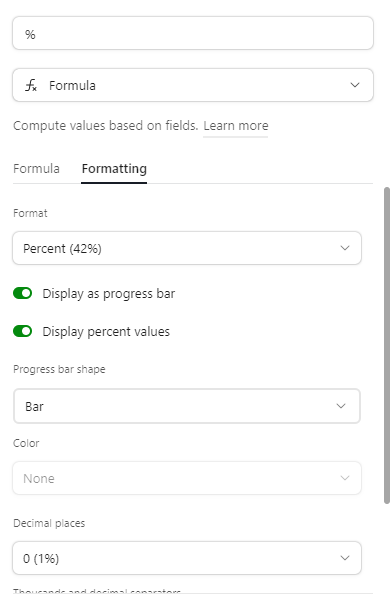Click the Decimal places chevron arrow
This screenshot has width=392, height=608.
click(x=345, y=558)
